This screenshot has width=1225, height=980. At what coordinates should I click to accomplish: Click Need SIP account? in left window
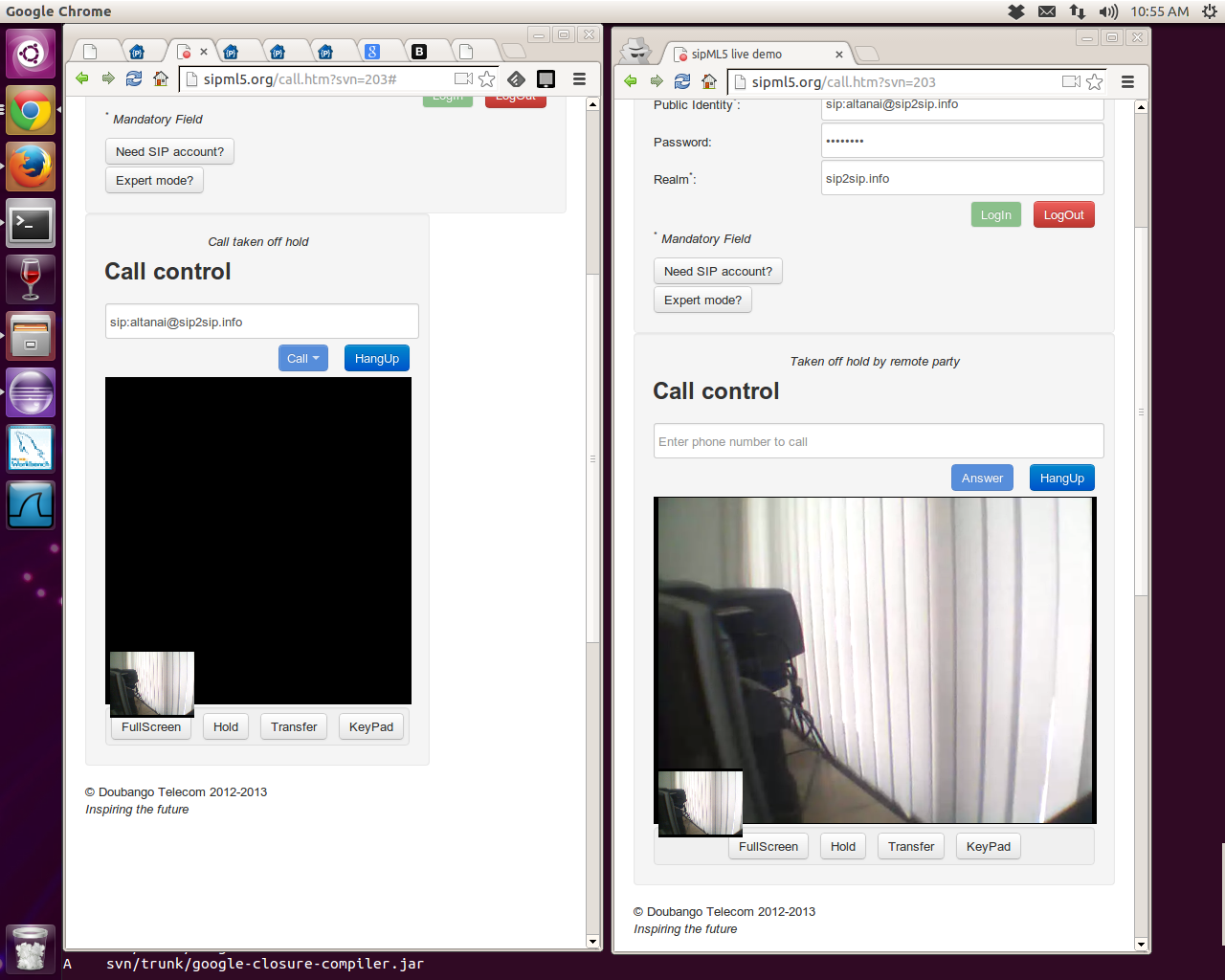click(x=169, y=151)
